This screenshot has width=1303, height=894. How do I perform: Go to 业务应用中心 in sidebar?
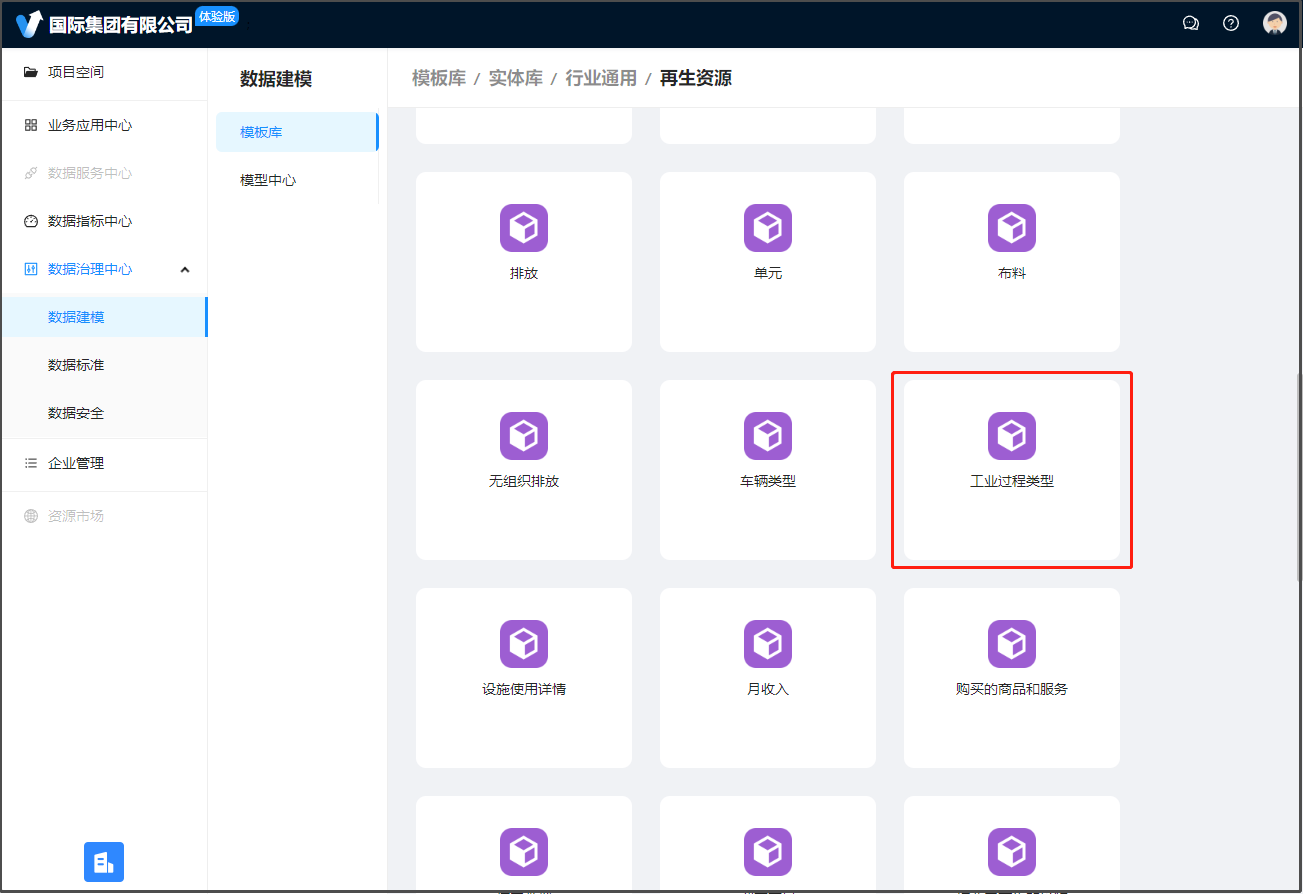[x=90, y=125]
